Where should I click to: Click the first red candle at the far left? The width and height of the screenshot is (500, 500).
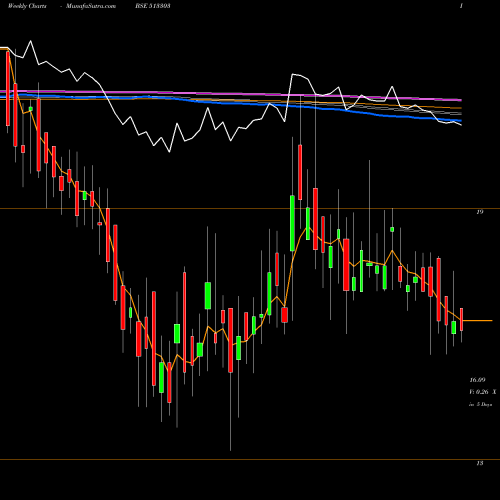(8, 88)
